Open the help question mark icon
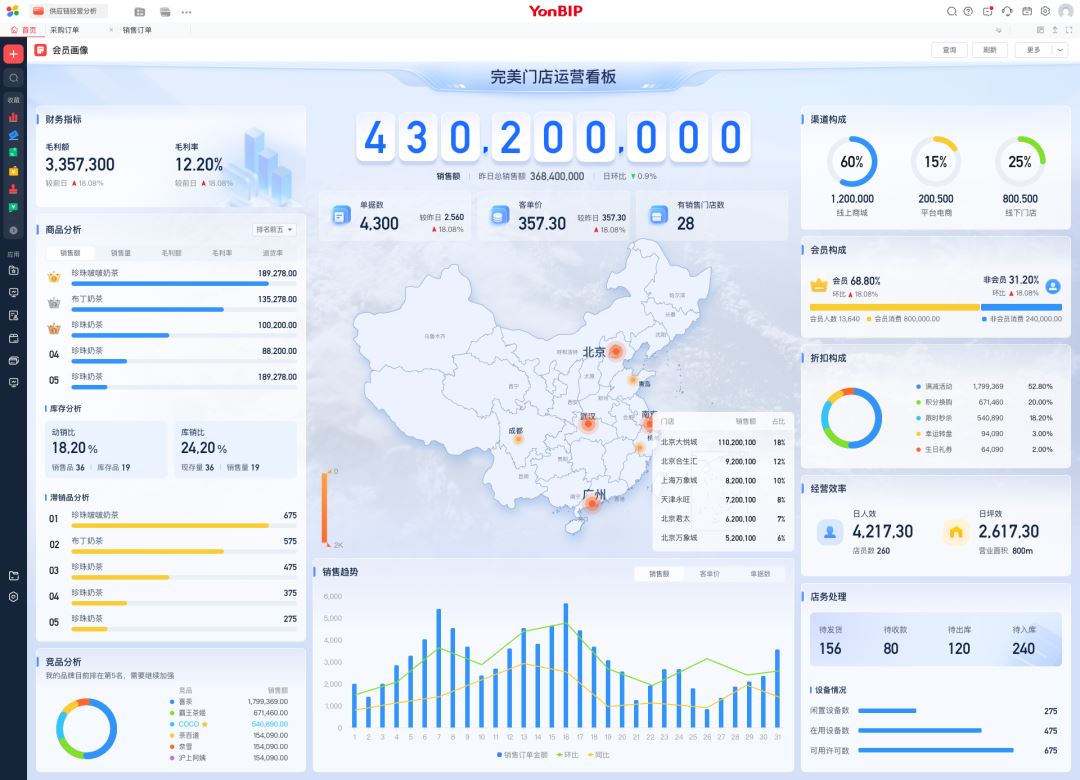The height and width of the screenshot is (780, 1080). pos(968,11)
